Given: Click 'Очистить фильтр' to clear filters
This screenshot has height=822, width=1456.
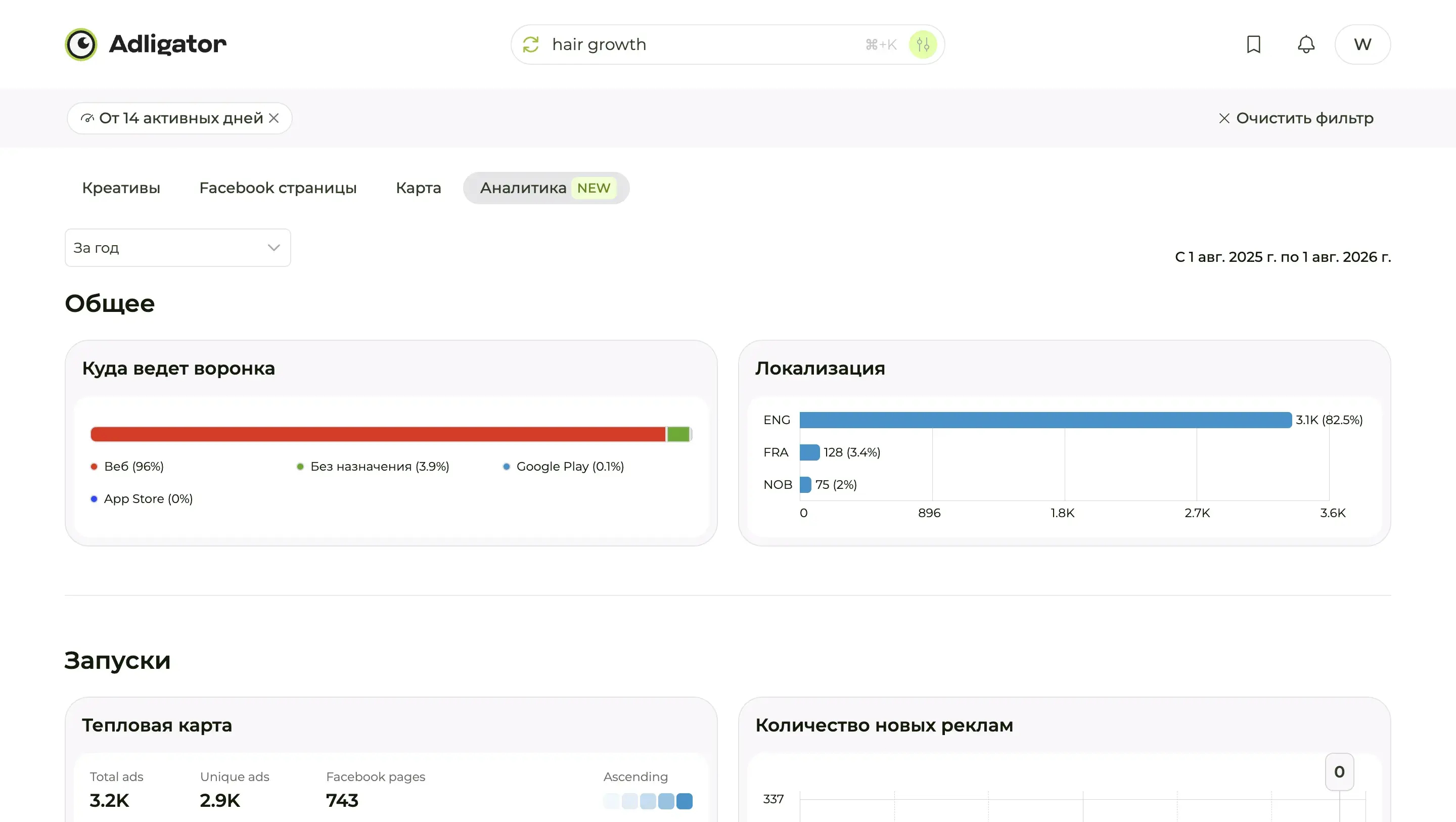Looking at the screenshot, I should click(x=1295, y=118).
